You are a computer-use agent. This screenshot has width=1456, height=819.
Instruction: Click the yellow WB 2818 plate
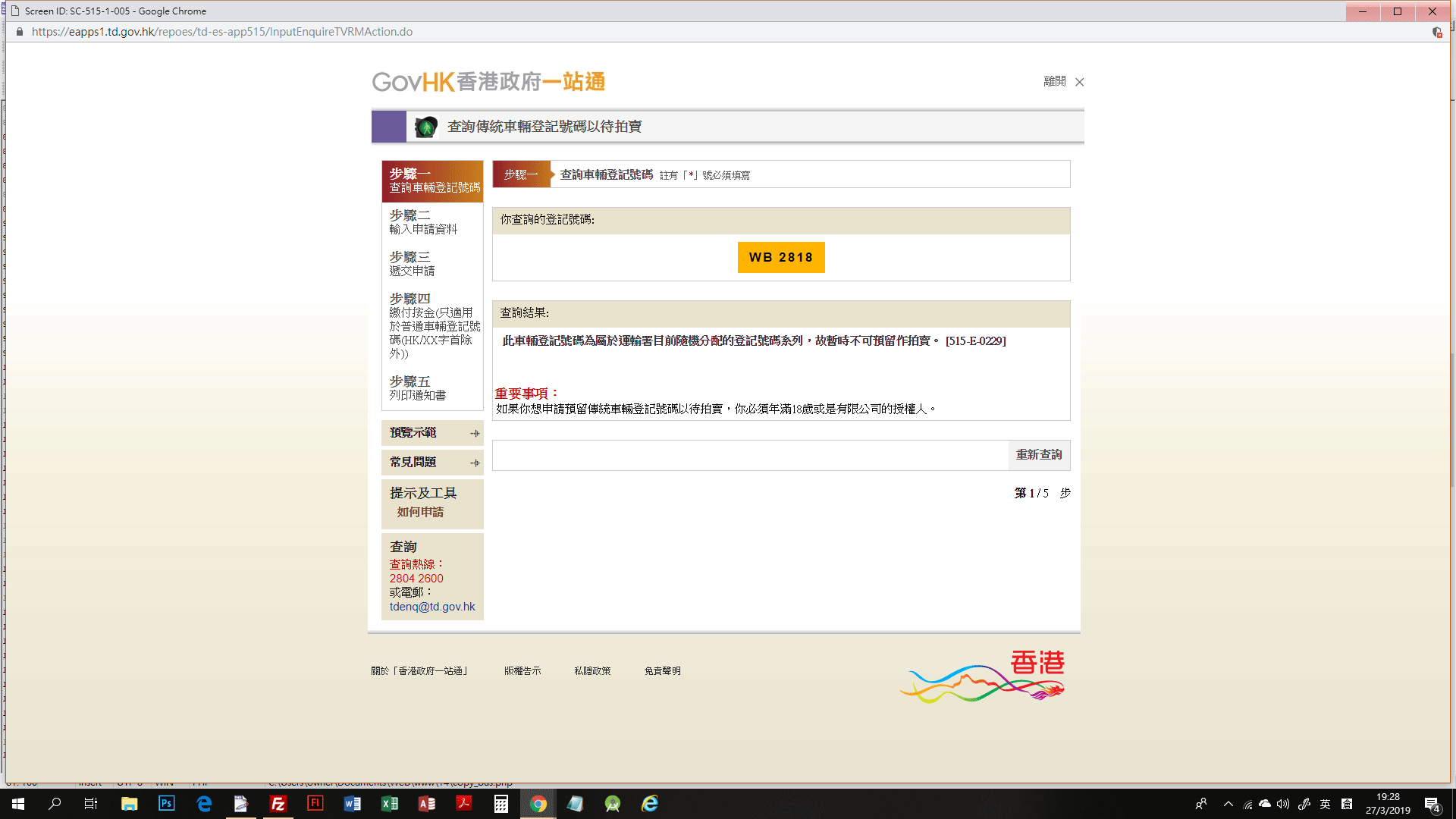tap(780, 258)
